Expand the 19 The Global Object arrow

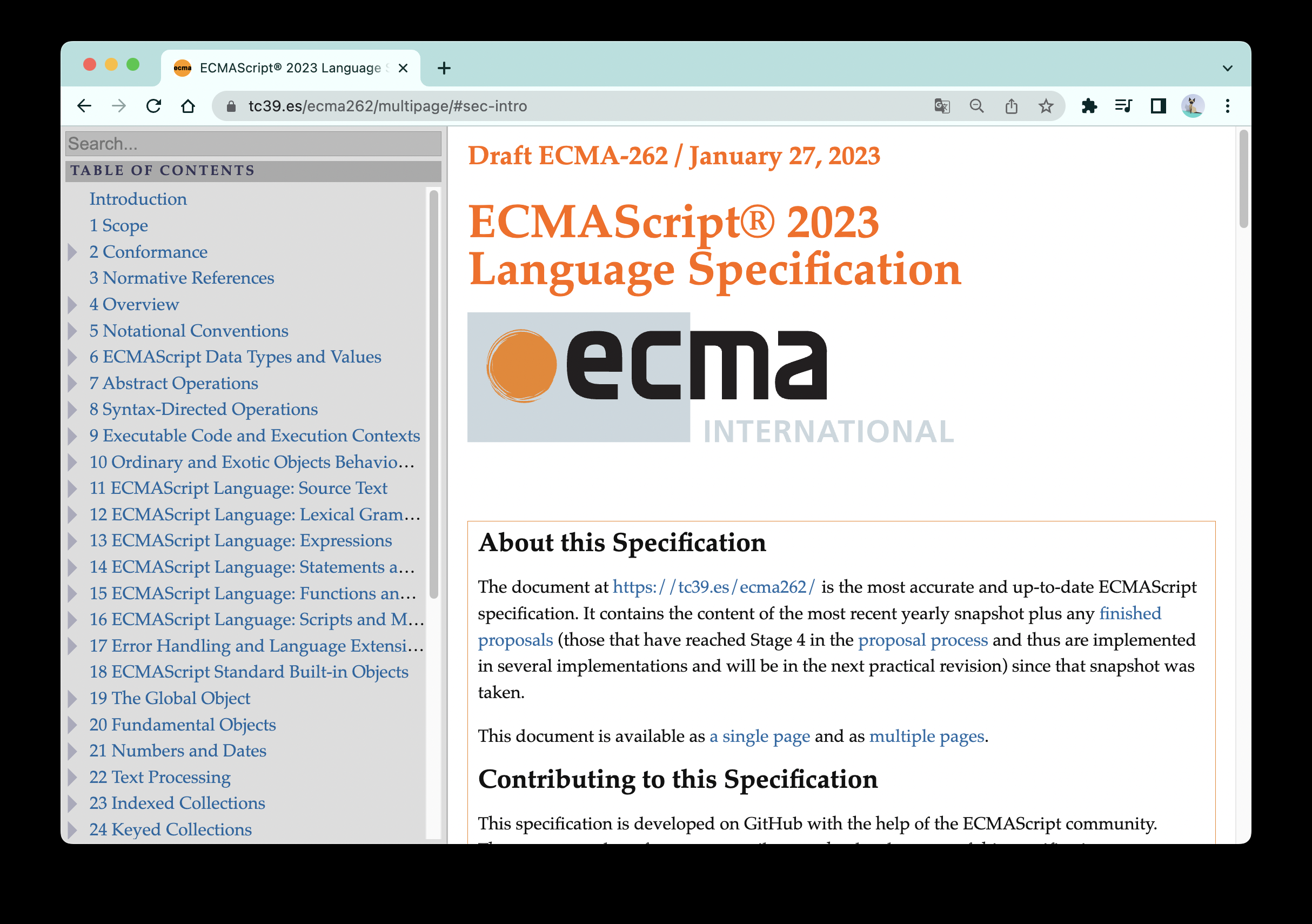pyautogui.click(x=72, y=698)
